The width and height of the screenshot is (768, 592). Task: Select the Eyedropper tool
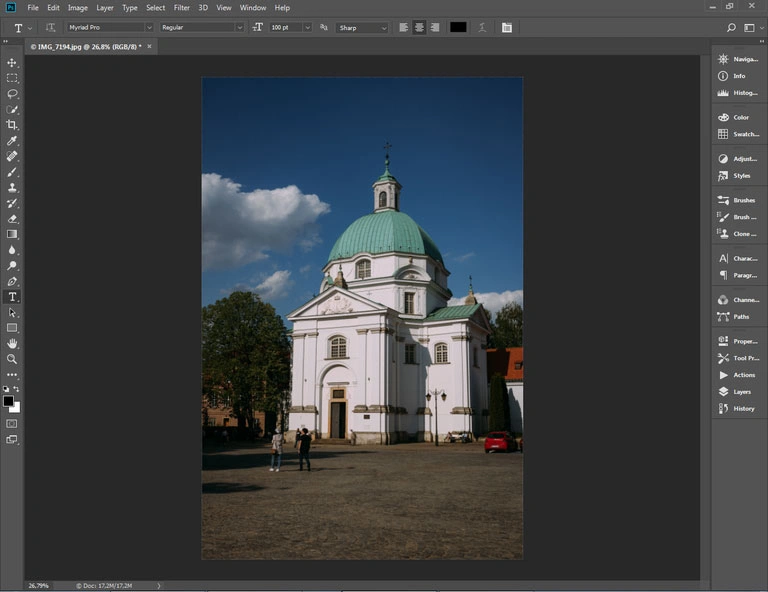click(12, 141)
